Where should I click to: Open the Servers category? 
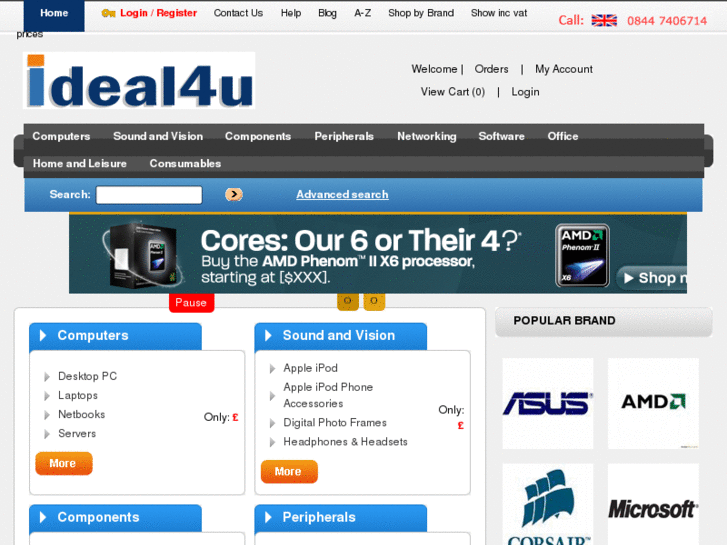[x=77, y=433]
